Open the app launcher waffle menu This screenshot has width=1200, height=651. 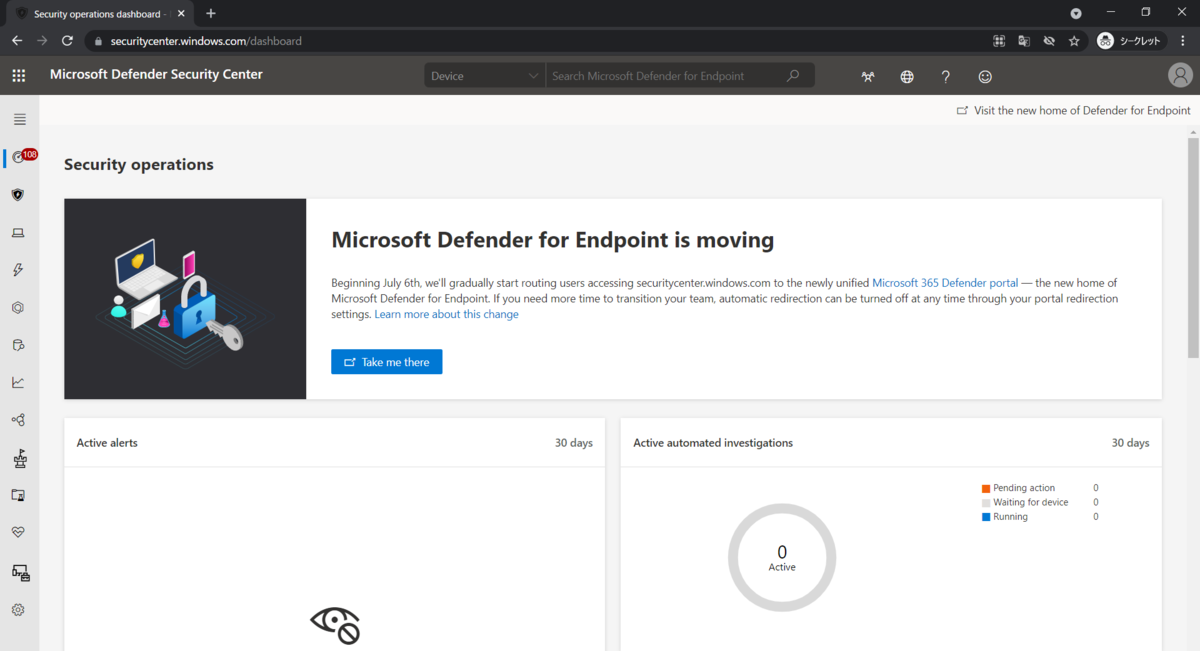[x=18, y=76]
